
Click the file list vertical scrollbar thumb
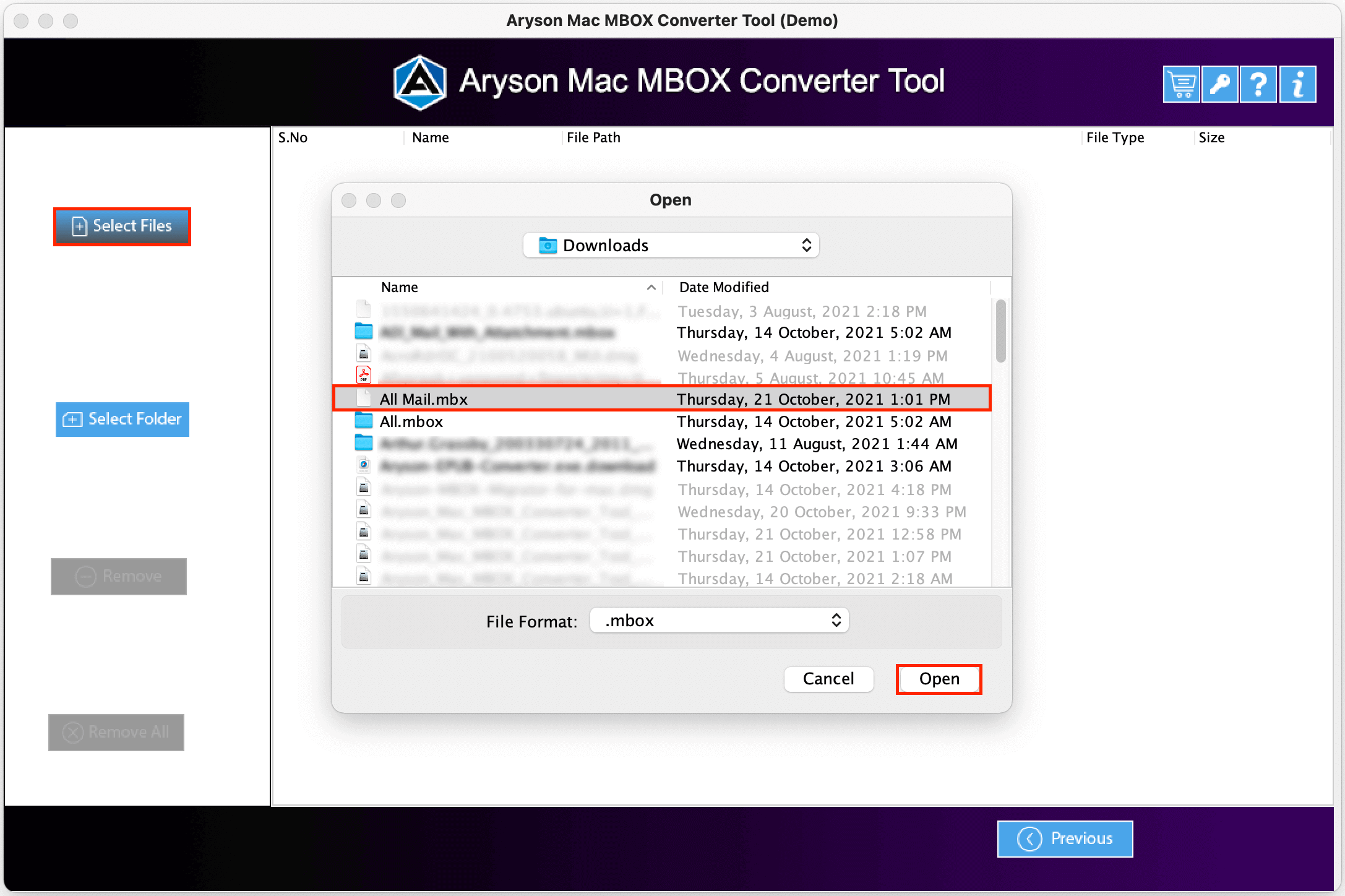pyautogui.click(x=1000, y=332)
